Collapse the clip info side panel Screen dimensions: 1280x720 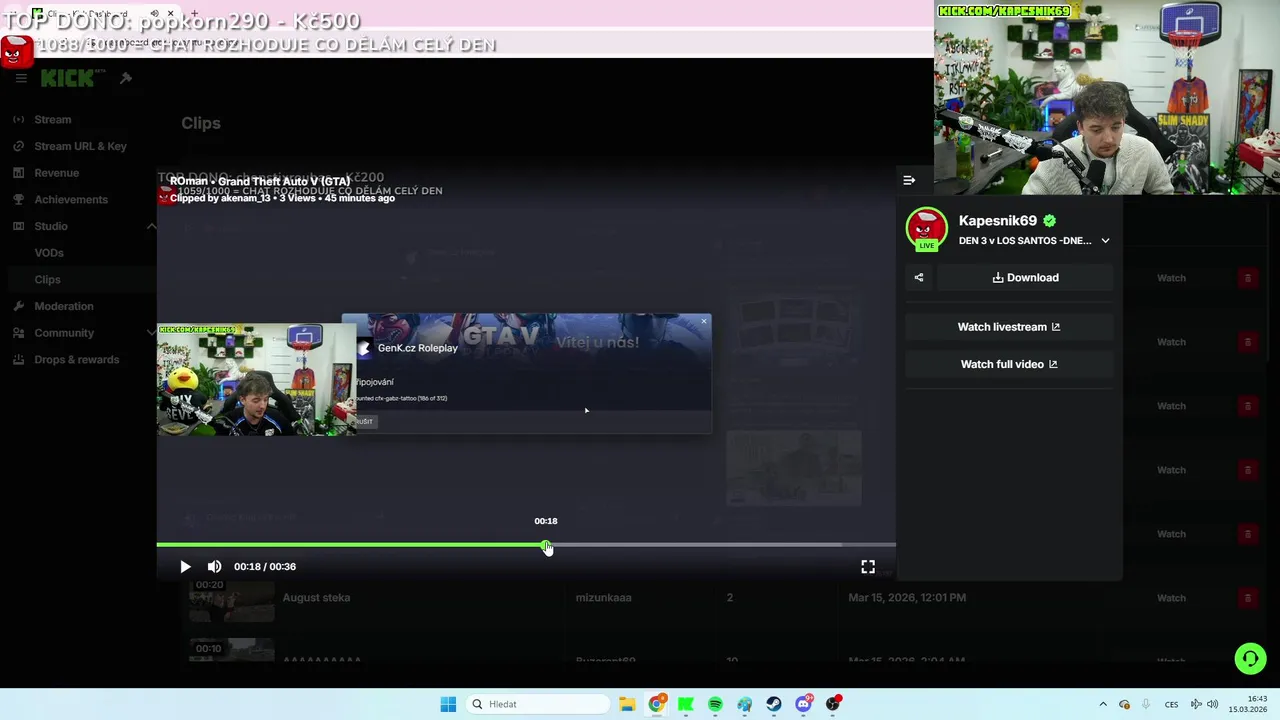(909, 180)
